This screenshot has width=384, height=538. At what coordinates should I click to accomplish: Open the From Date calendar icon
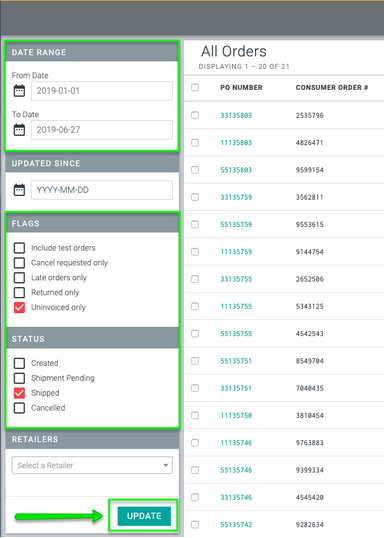(x=19, y=91)
